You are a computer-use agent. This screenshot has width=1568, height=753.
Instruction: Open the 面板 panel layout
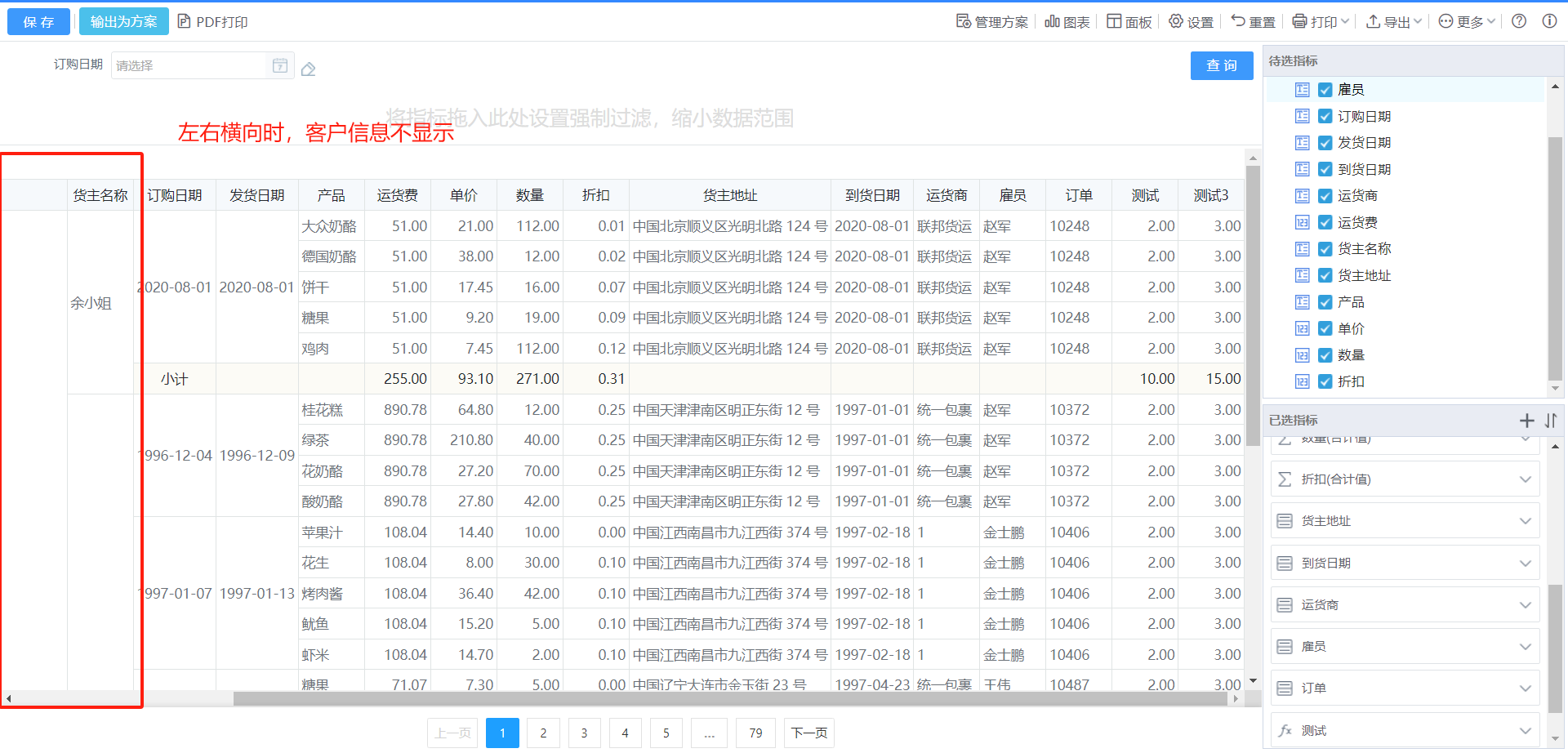click(1129, 22)
